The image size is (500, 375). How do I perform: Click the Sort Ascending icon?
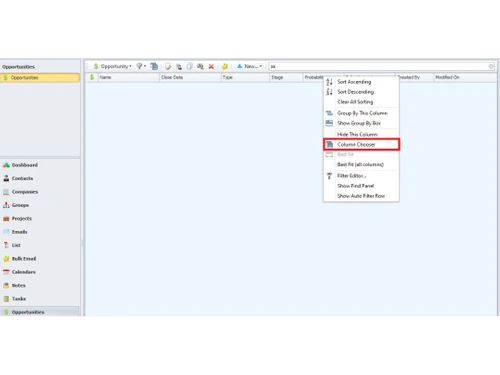329,82
